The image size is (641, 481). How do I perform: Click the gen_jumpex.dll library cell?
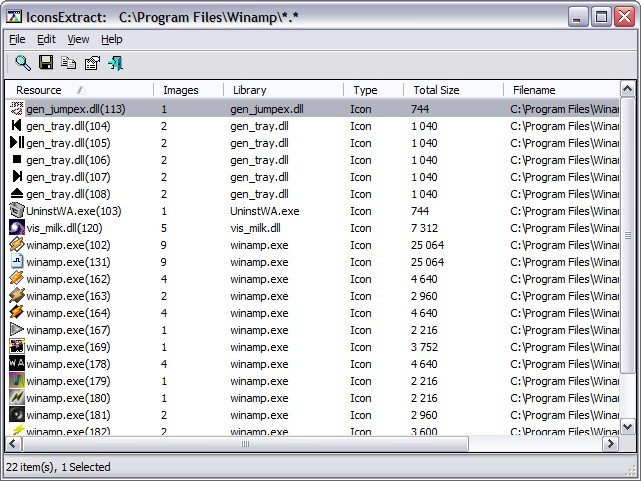267,109
